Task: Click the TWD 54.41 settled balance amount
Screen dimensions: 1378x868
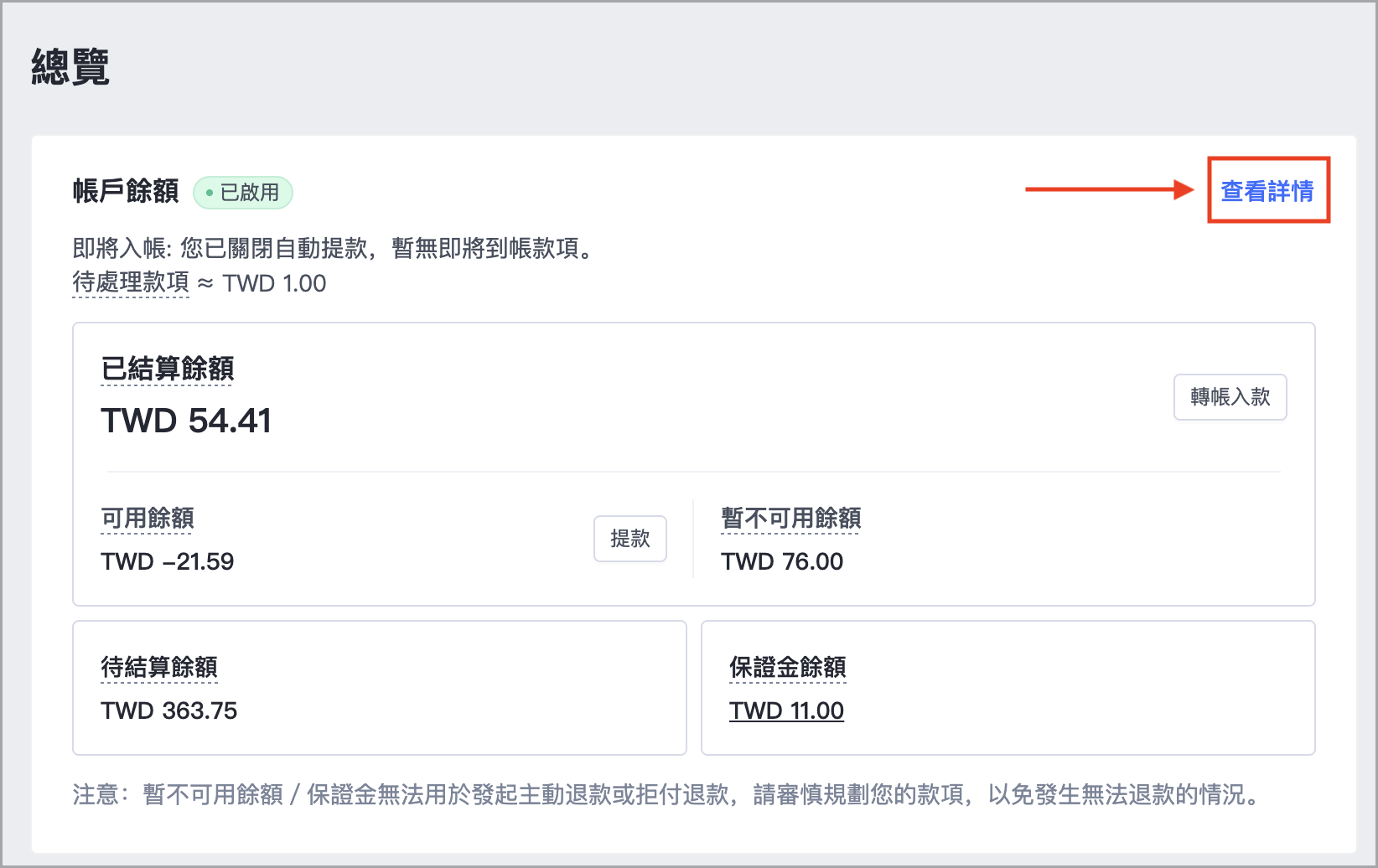Action: click(x=186, y=421)
